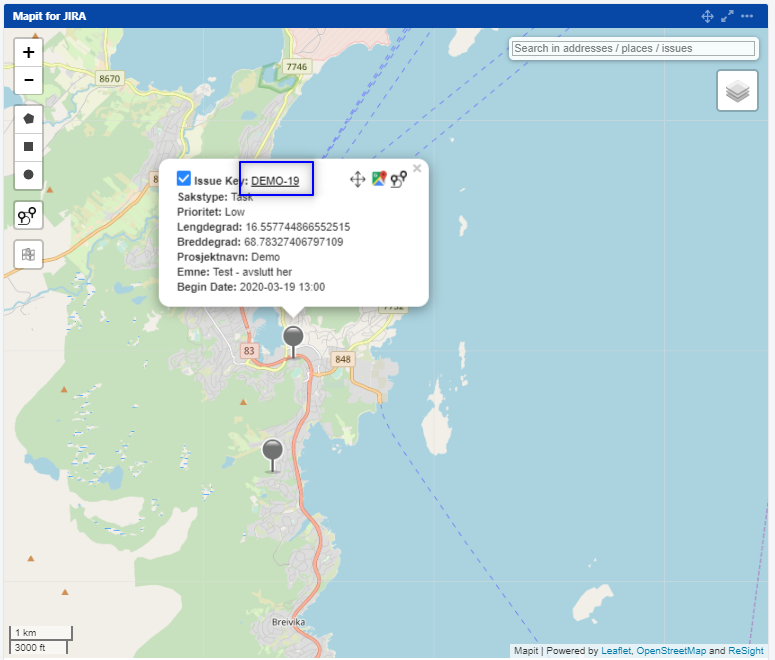Click the lower map marker pin
The width and height of the screenshot is (775, 660).
coord(272,451)
